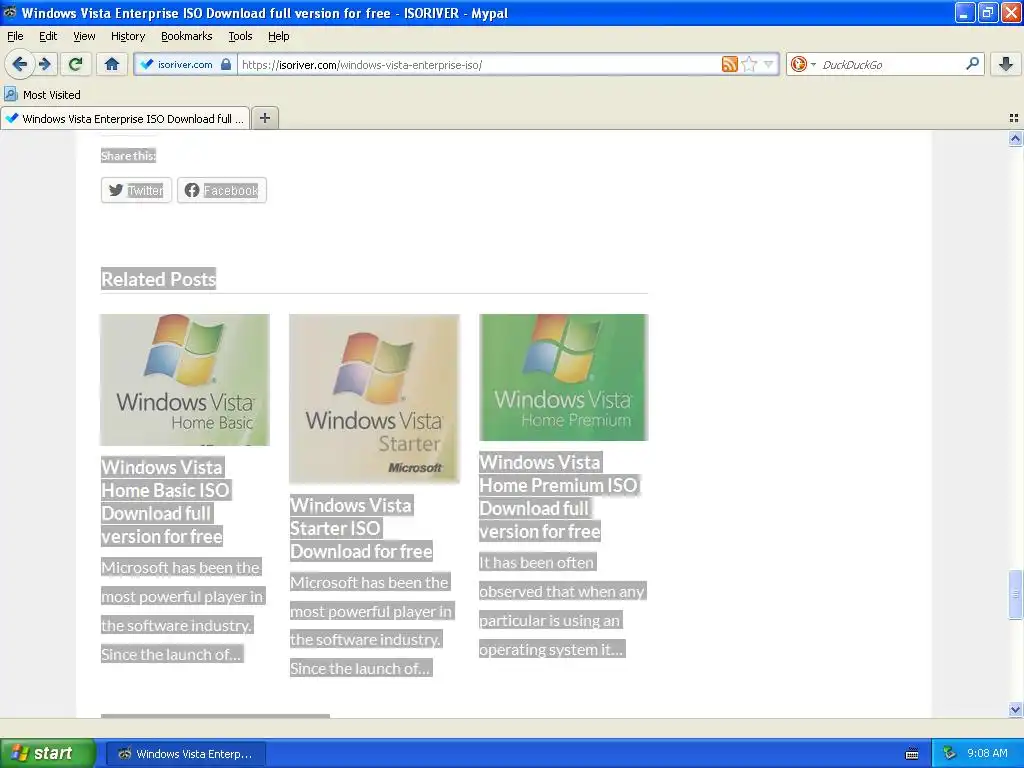Click the Vista Starter thumbnail
1024x768 pixels.
coord(374,398)
